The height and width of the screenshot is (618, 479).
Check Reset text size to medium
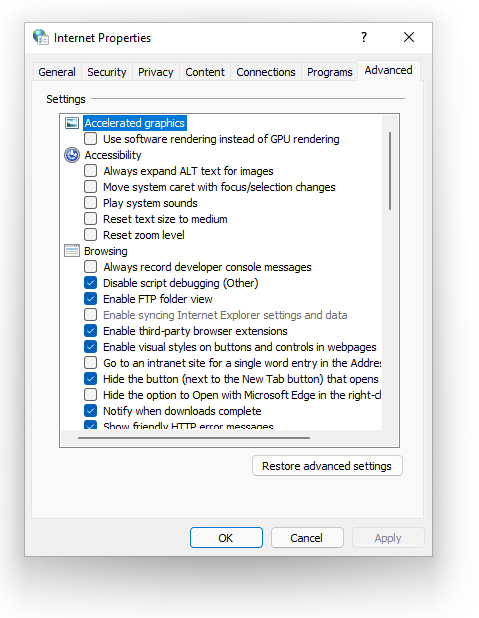(x=91, y=219)
